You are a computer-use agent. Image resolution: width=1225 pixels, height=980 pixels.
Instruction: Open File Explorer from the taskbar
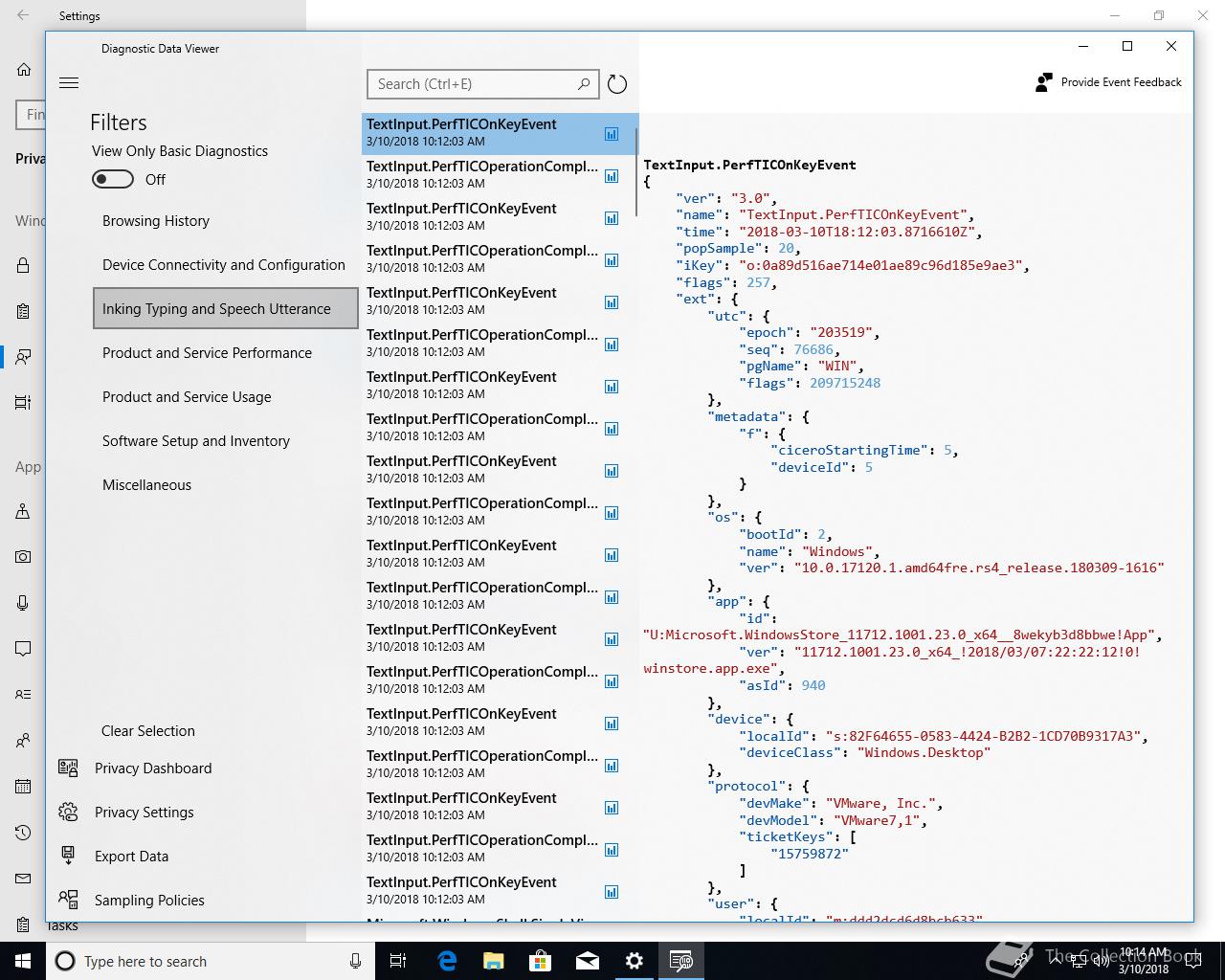click(494, 961)
